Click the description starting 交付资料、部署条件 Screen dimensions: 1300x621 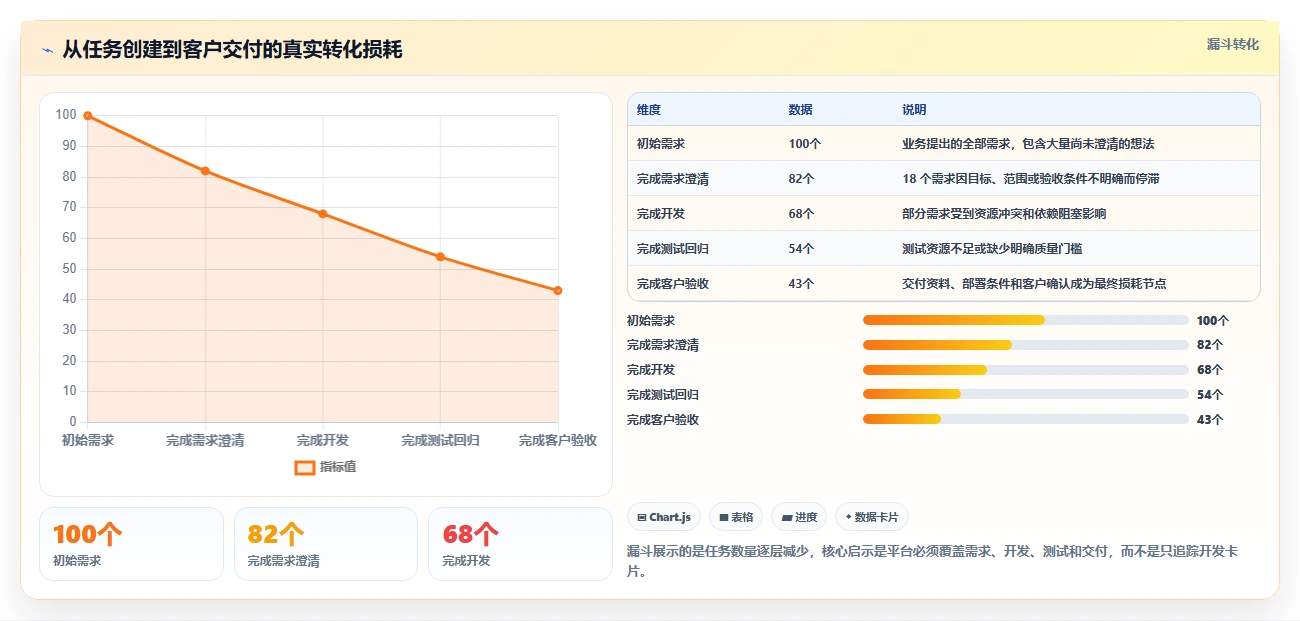1034,284
